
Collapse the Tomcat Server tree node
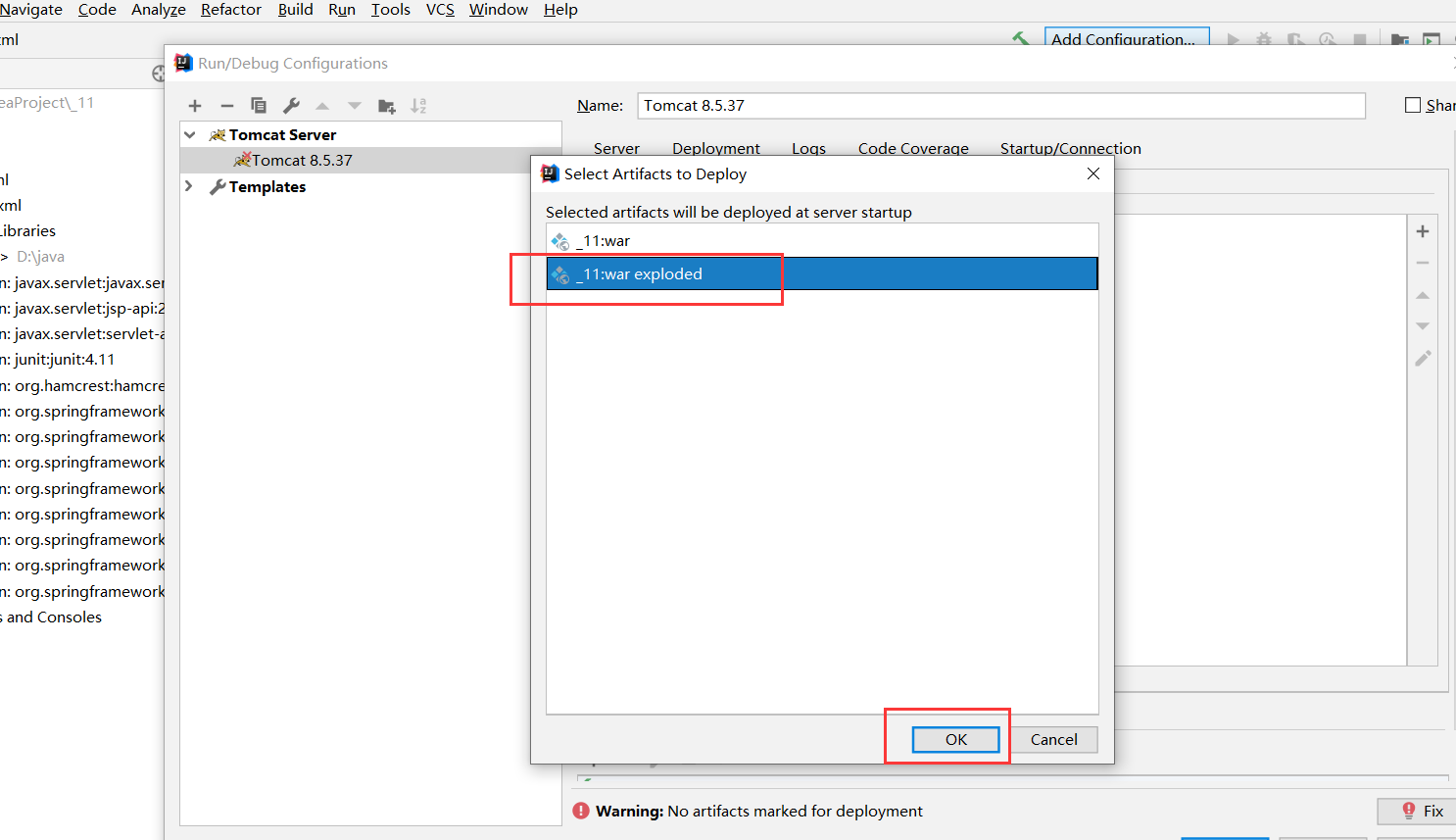point(190,135)
